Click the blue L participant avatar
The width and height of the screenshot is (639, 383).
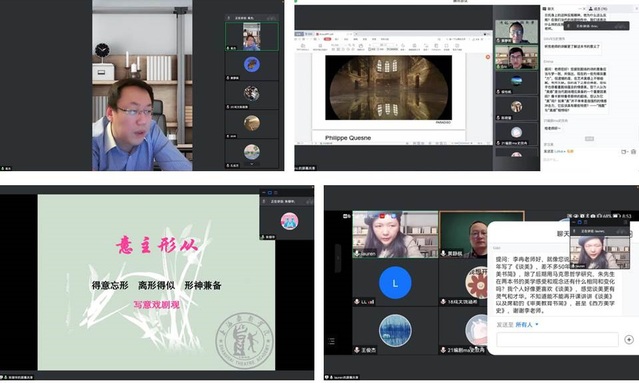[x=395, y=283]
